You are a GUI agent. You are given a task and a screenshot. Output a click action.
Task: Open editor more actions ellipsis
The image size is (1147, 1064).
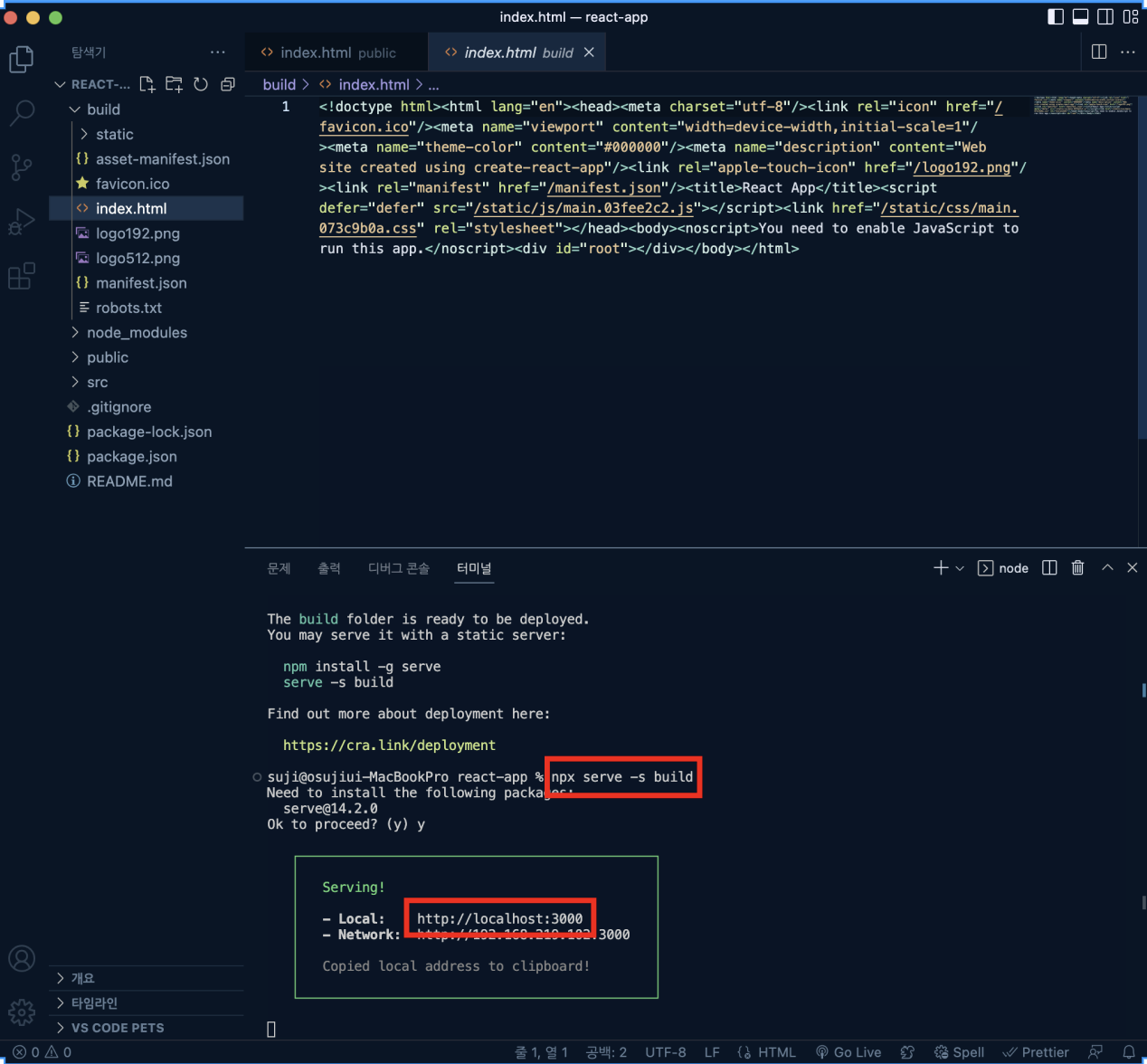click(x=1127, y=52)
